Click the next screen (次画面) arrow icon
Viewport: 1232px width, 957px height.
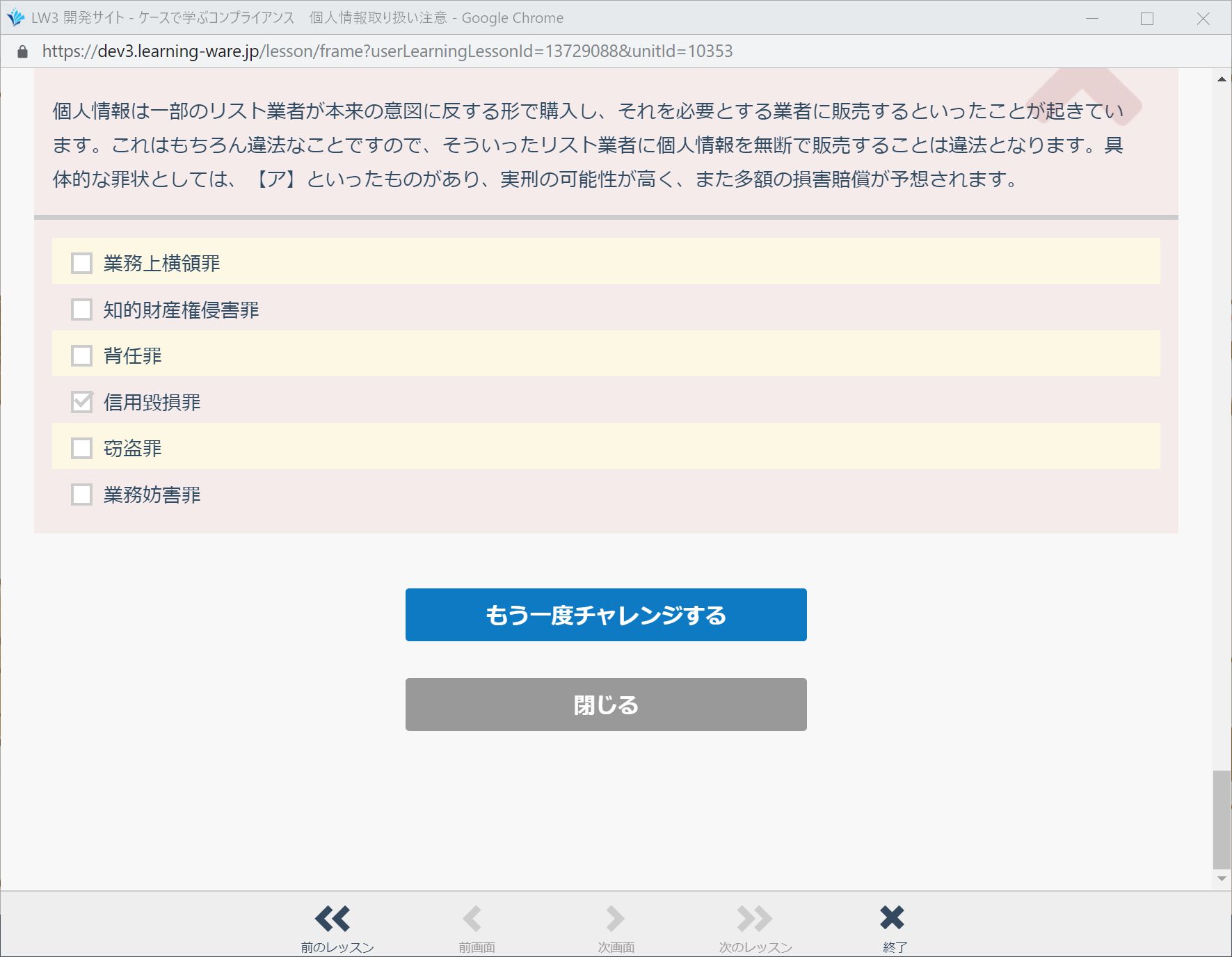[x=615, y=918]
